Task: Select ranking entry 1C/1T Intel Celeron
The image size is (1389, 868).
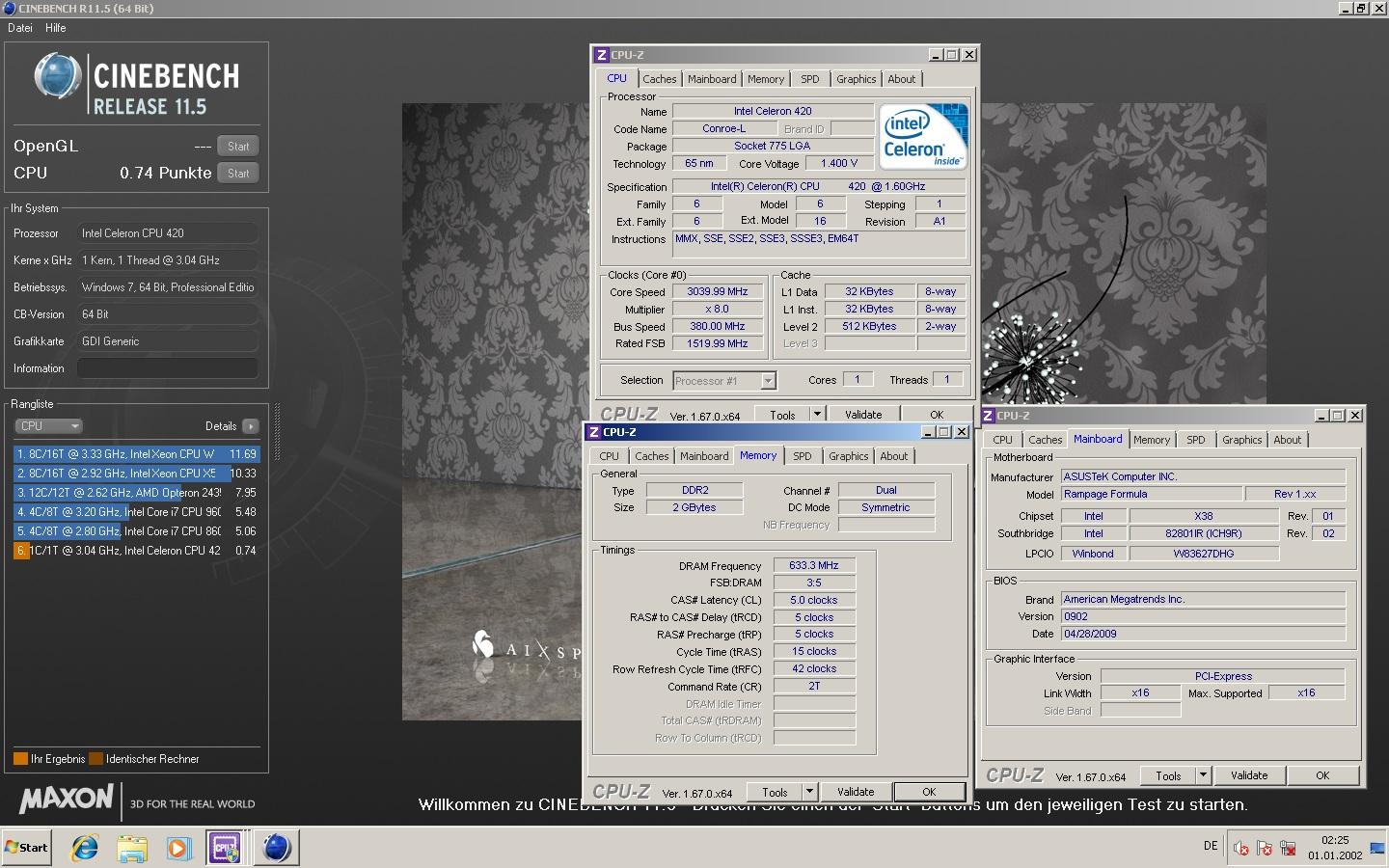Action: (136, 551)
